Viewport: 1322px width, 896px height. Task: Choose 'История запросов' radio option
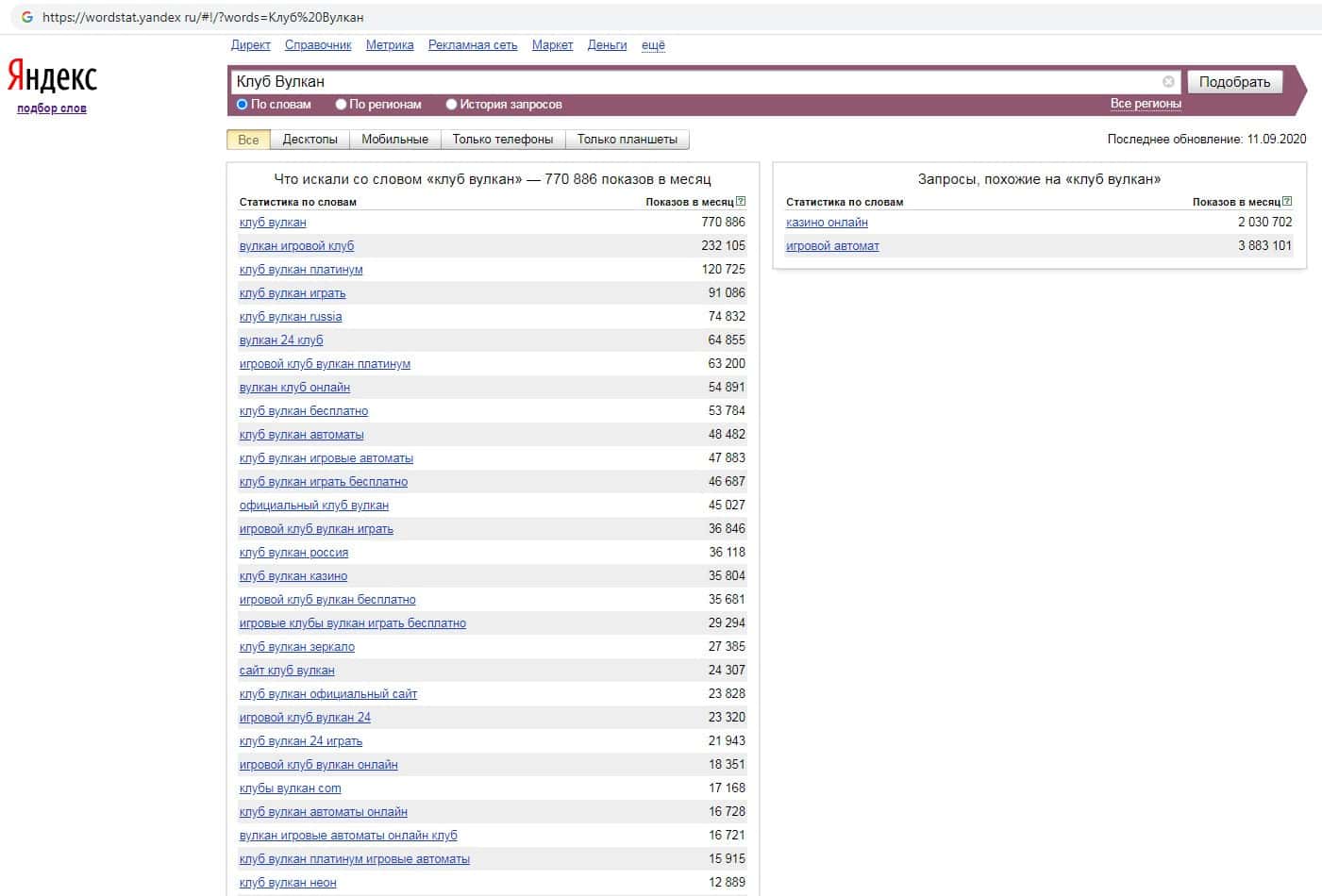click(x=451, y=105)
